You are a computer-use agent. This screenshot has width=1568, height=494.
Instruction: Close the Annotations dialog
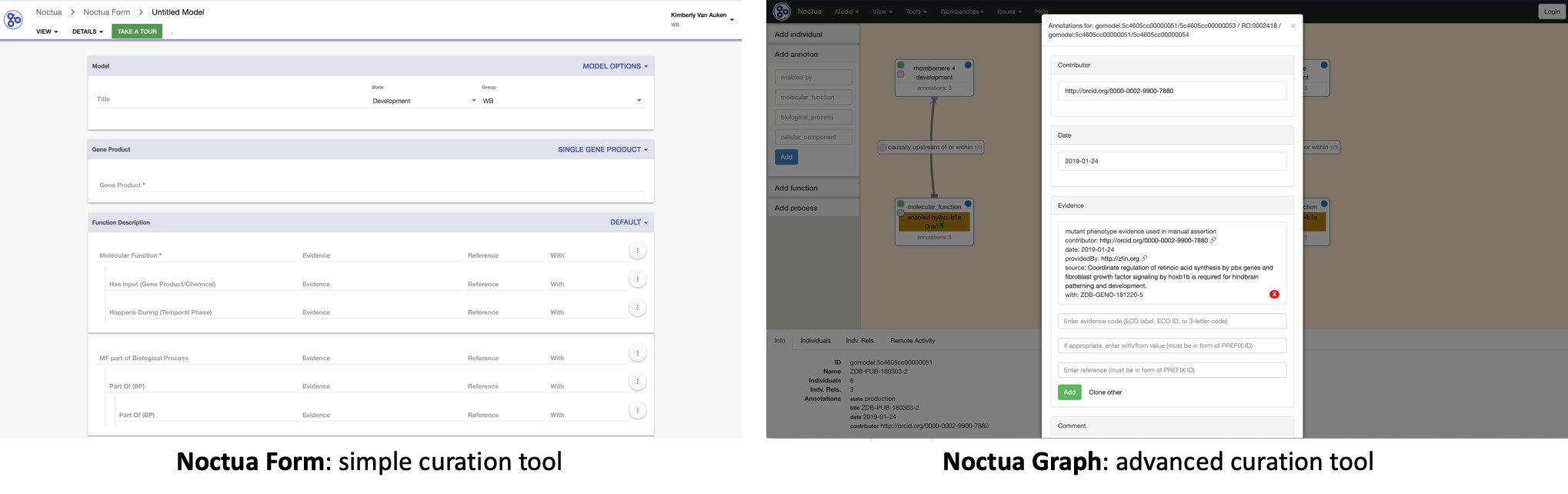[1293, 26]
